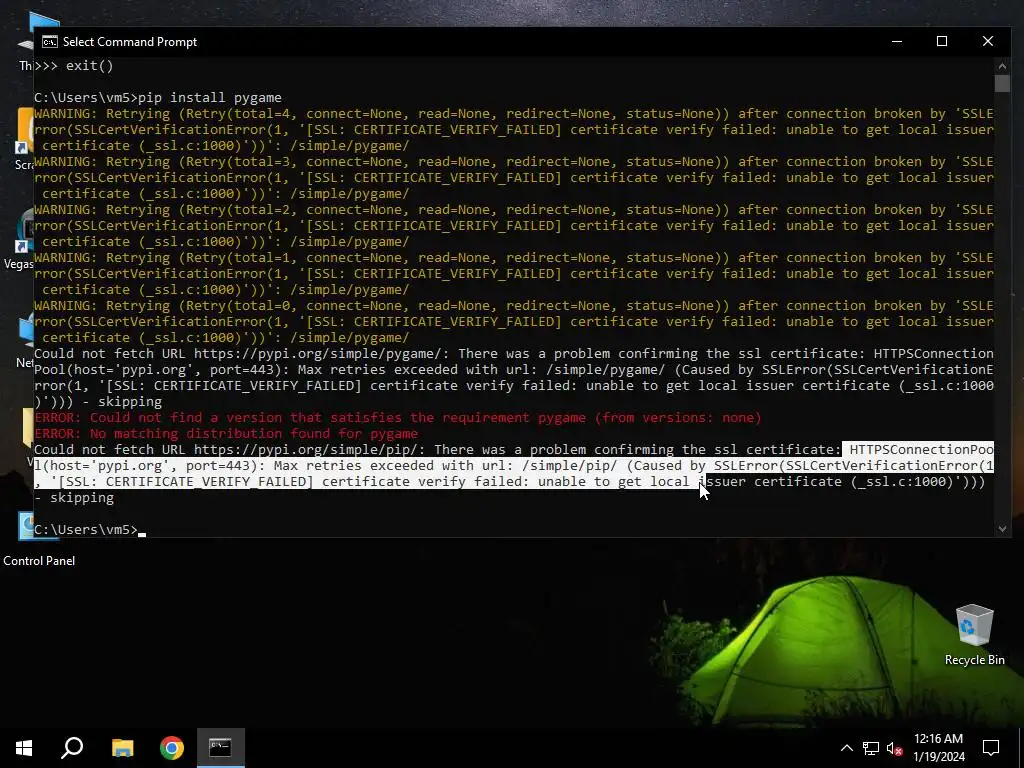The height and width of the screenshot is (768, 1024).
Task: Click the 'Select Command Prompt' title text
Action: [130, 42]
